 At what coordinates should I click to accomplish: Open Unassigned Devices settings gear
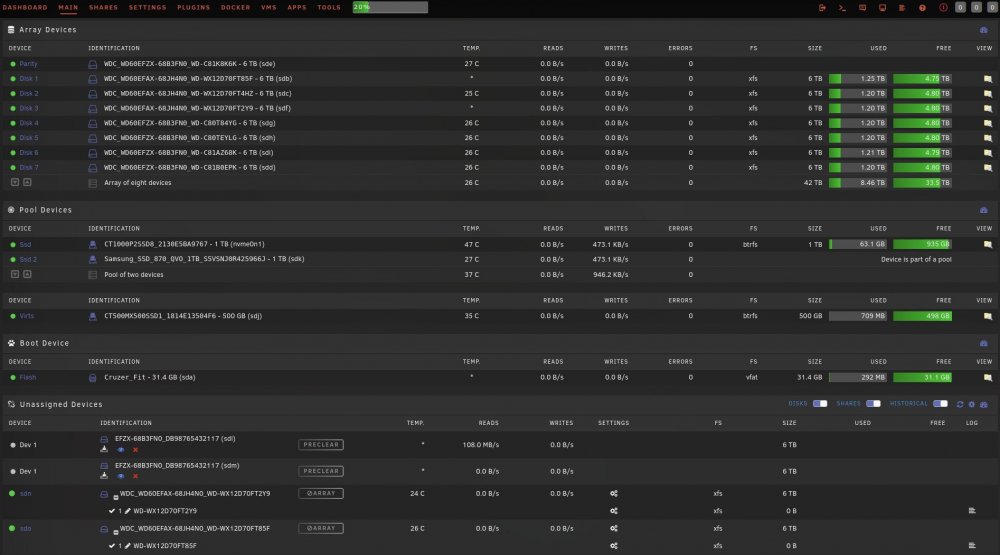[972, 404]
